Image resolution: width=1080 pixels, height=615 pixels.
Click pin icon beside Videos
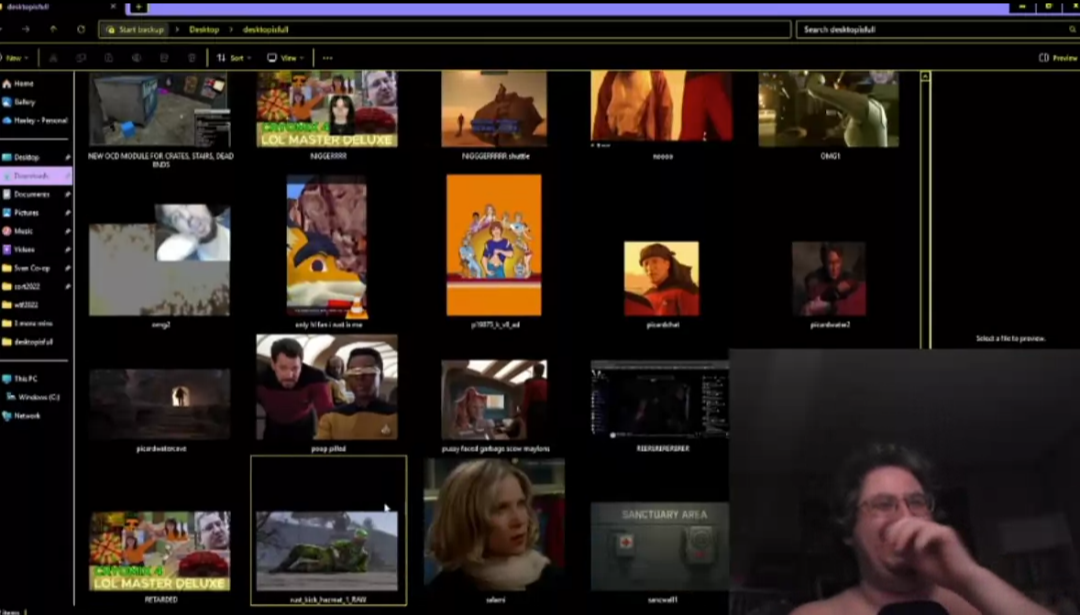click(68, 249)
